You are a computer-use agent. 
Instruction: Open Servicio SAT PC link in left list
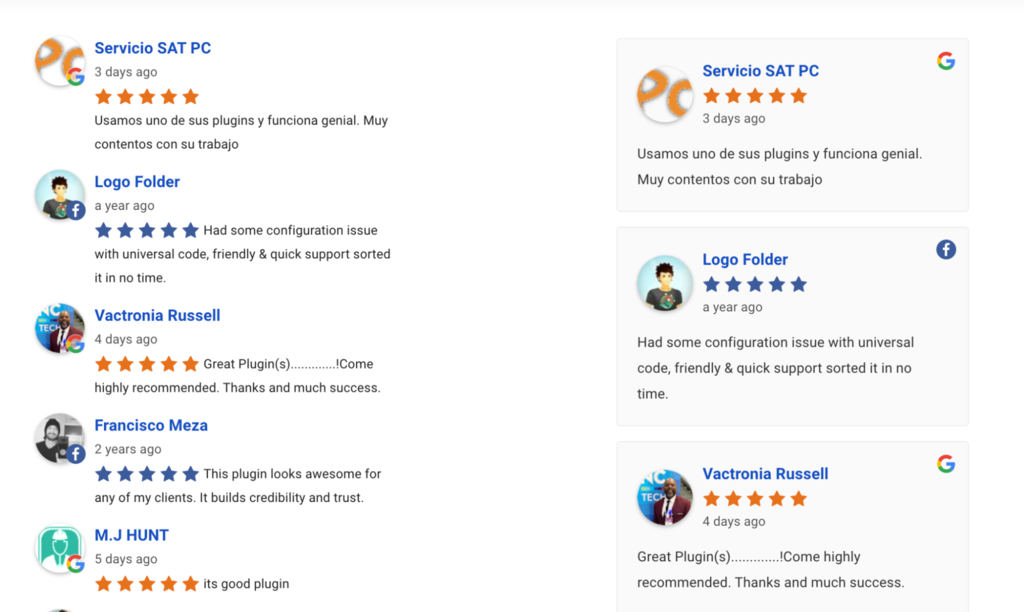click(153, 48)
